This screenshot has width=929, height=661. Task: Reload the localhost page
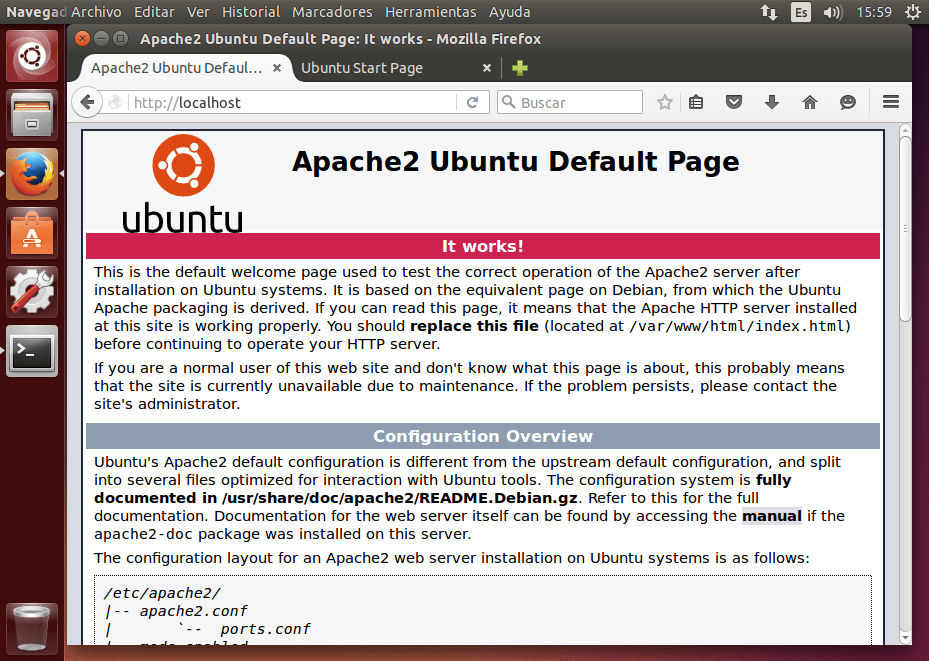tap(472, 102)
